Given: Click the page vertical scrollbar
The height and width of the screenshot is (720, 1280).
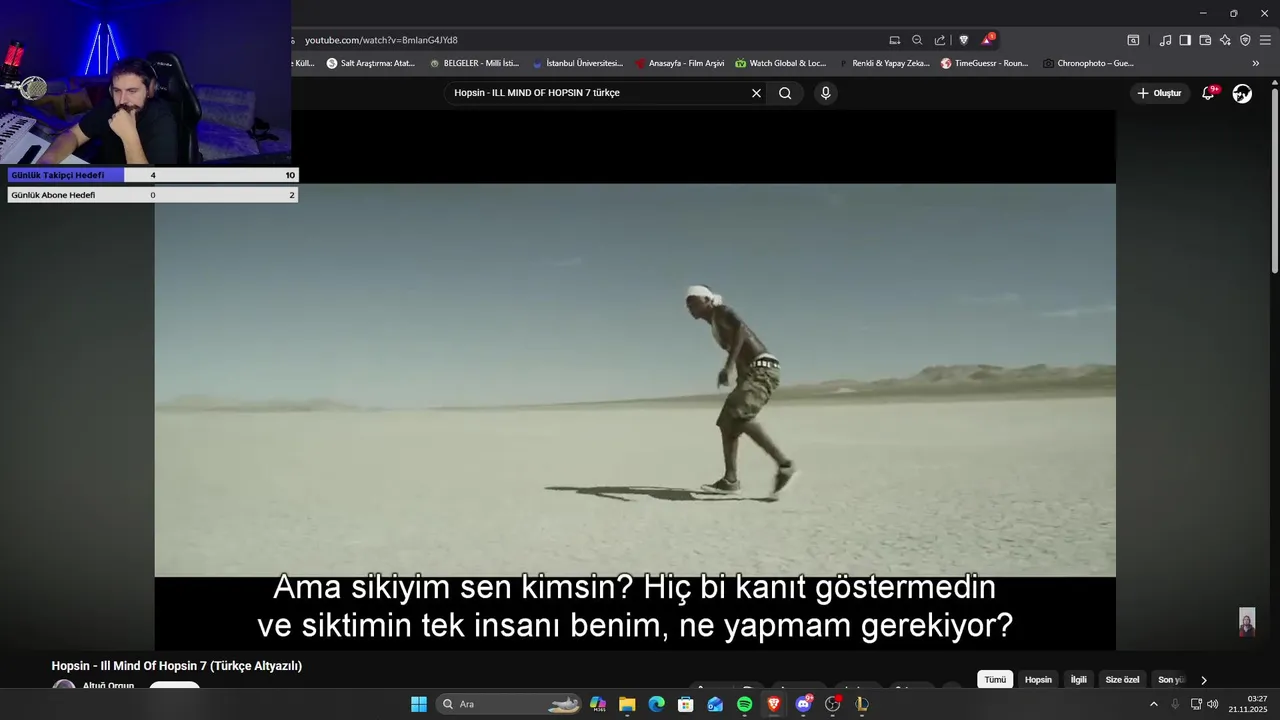Looking at the screenshot, I should pos(1275,180).
